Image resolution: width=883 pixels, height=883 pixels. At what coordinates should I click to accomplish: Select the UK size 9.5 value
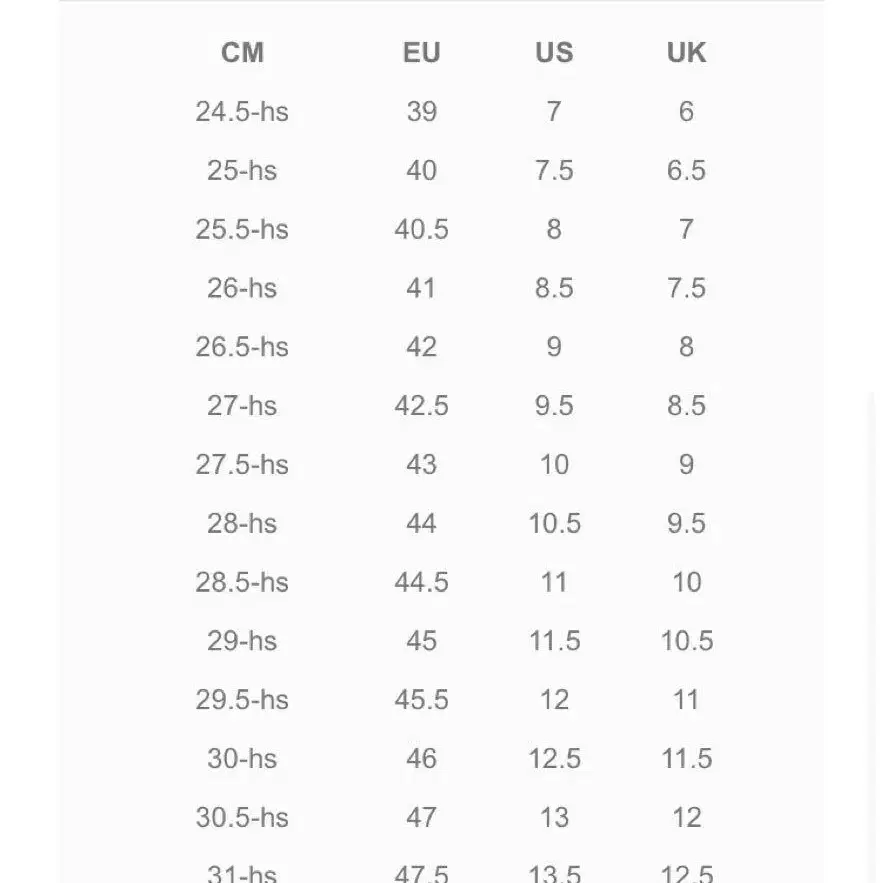686,524
